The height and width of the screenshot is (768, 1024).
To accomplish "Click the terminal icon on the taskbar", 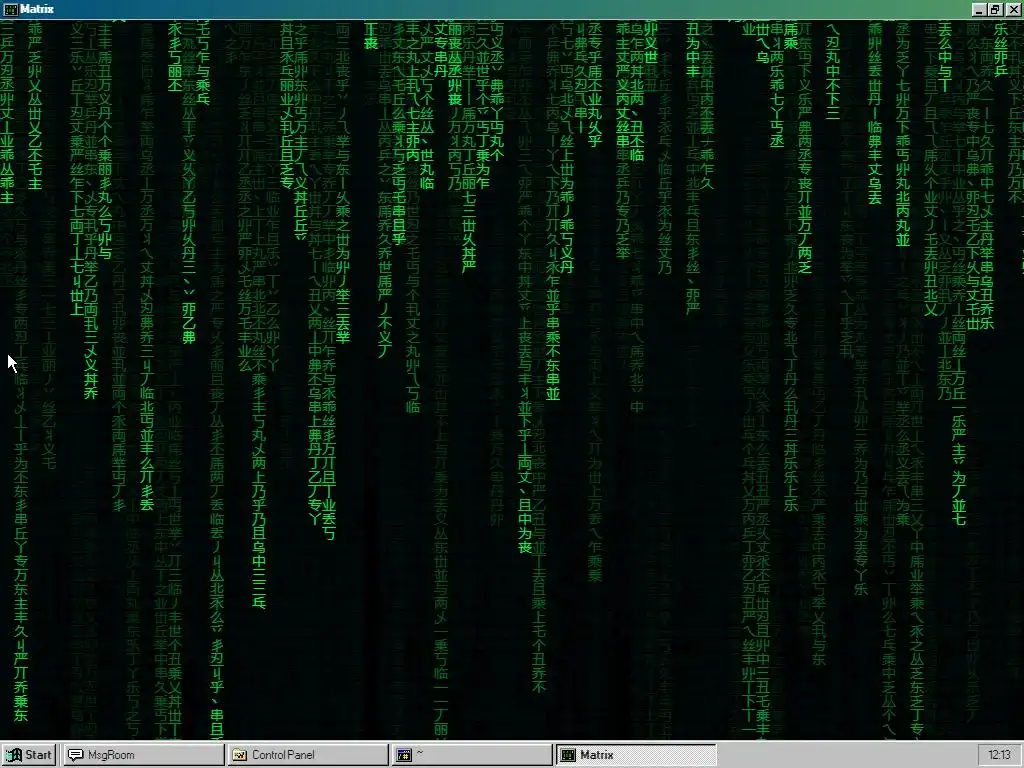I will (x=404, y=755).
